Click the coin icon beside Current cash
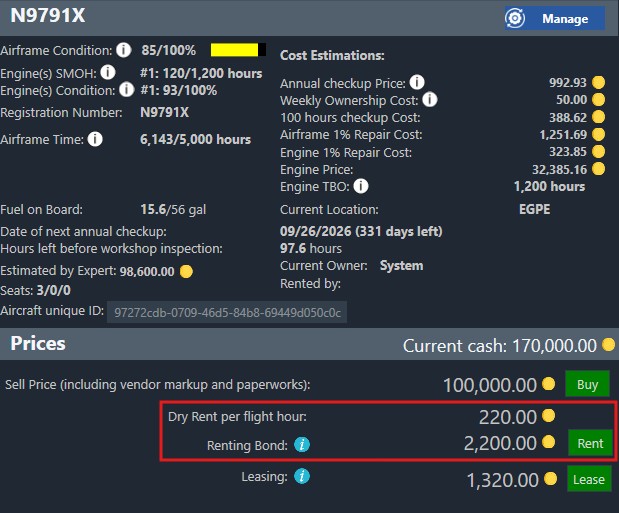The width and height of the screenshot is (619, 513). point(609,345)
